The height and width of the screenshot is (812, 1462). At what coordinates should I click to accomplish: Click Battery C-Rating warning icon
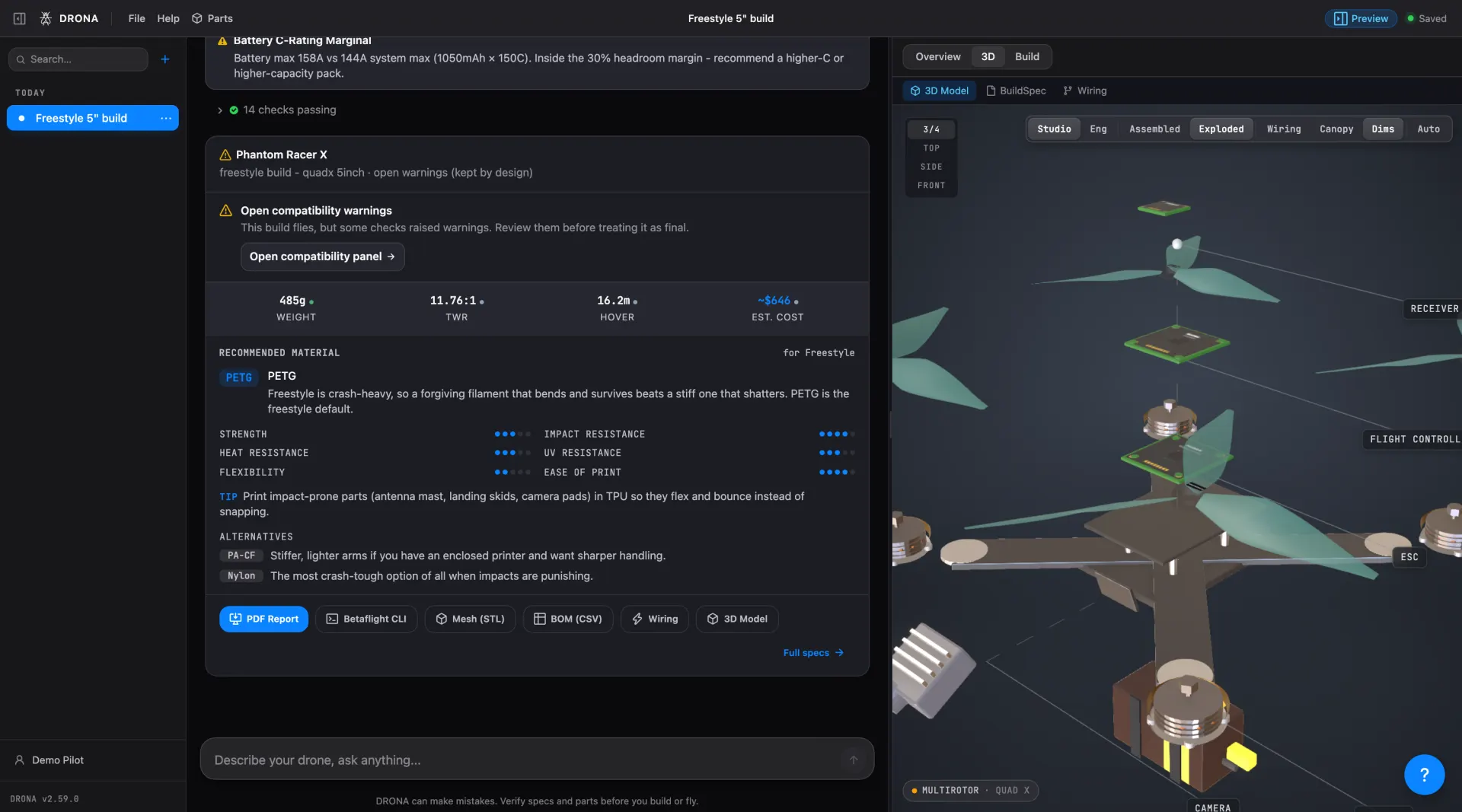tap(222, 41)
